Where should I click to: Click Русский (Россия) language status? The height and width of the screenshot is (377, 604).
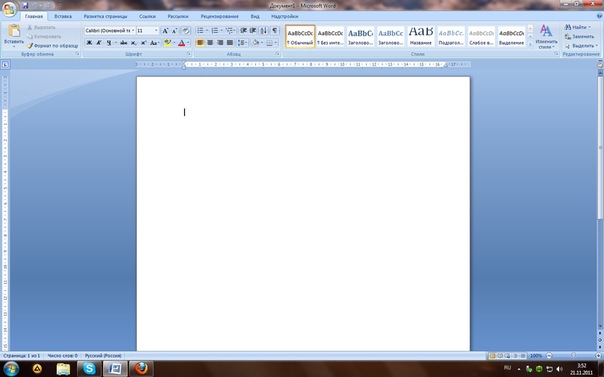103,355
